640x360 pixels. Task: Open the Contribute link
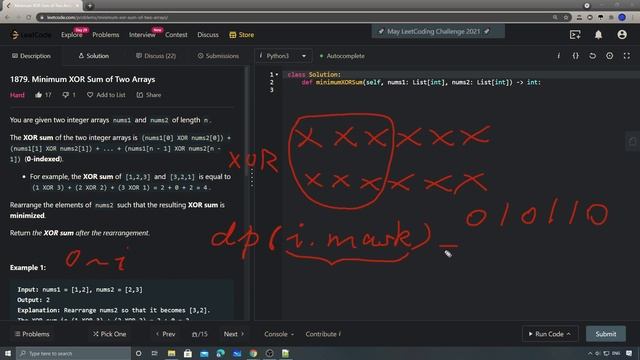pos(323,334)
